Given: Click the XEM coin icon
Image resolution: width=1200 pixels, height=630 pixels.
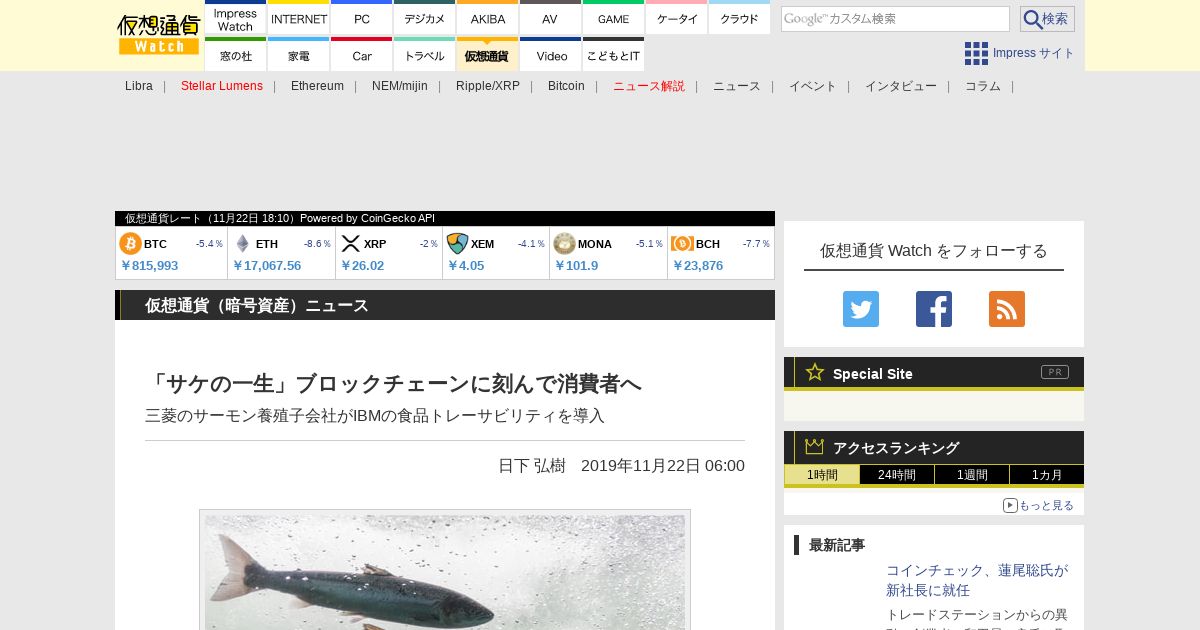Looking at the screenshot, I should pyautogui.click(x=457, y=244).
